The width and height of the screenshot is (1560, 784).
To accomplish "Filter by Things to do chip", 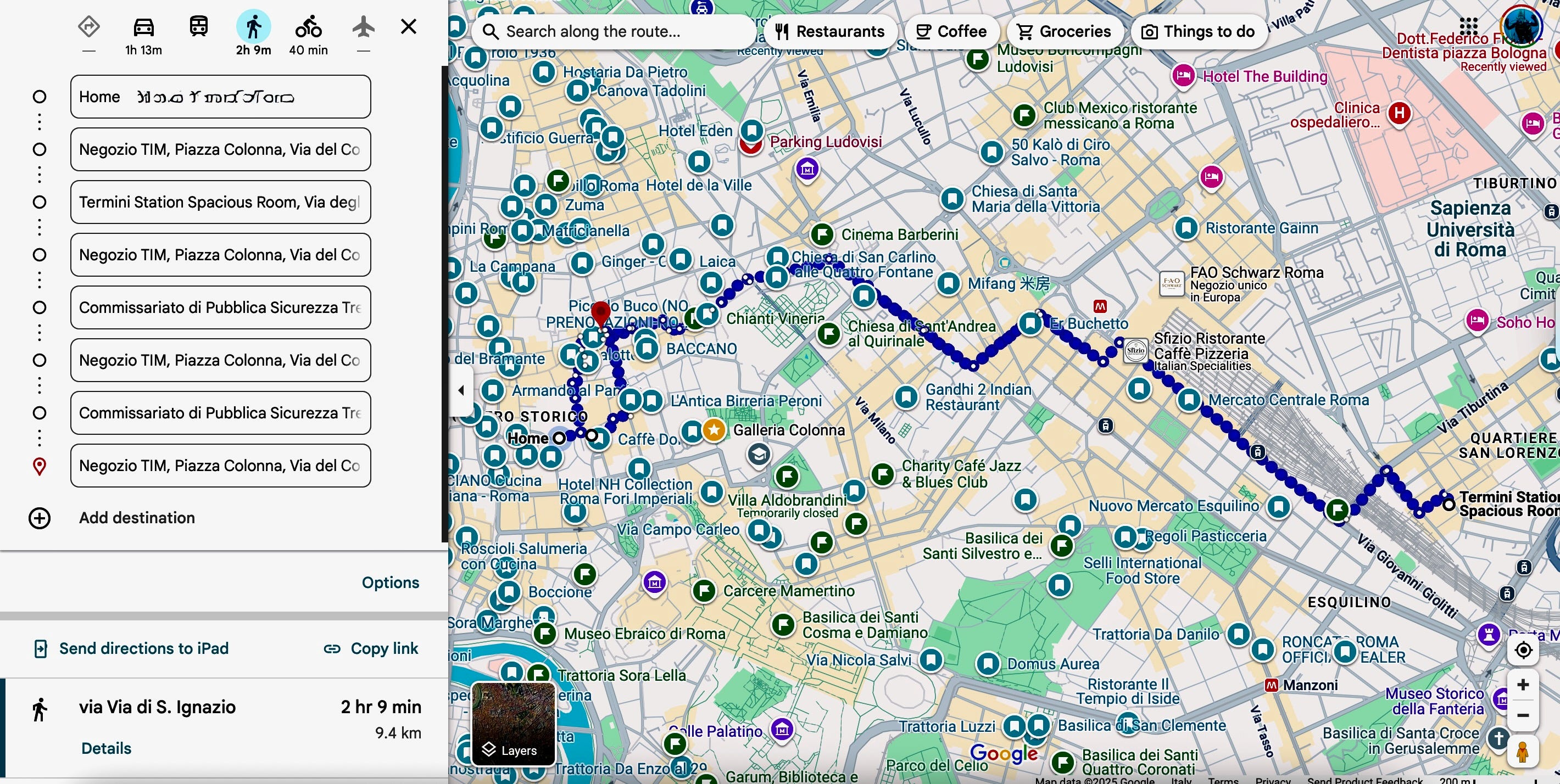I will click(x=1198, y=31).
